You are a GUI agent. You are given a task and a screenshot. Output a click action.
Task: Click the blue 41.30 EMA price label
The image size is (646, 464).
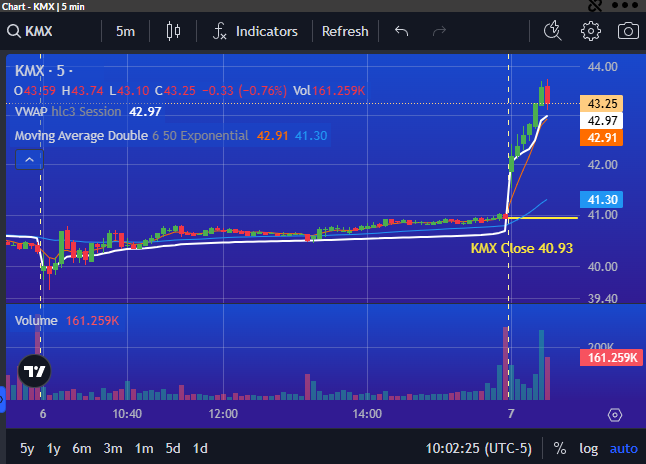(602, 199)
